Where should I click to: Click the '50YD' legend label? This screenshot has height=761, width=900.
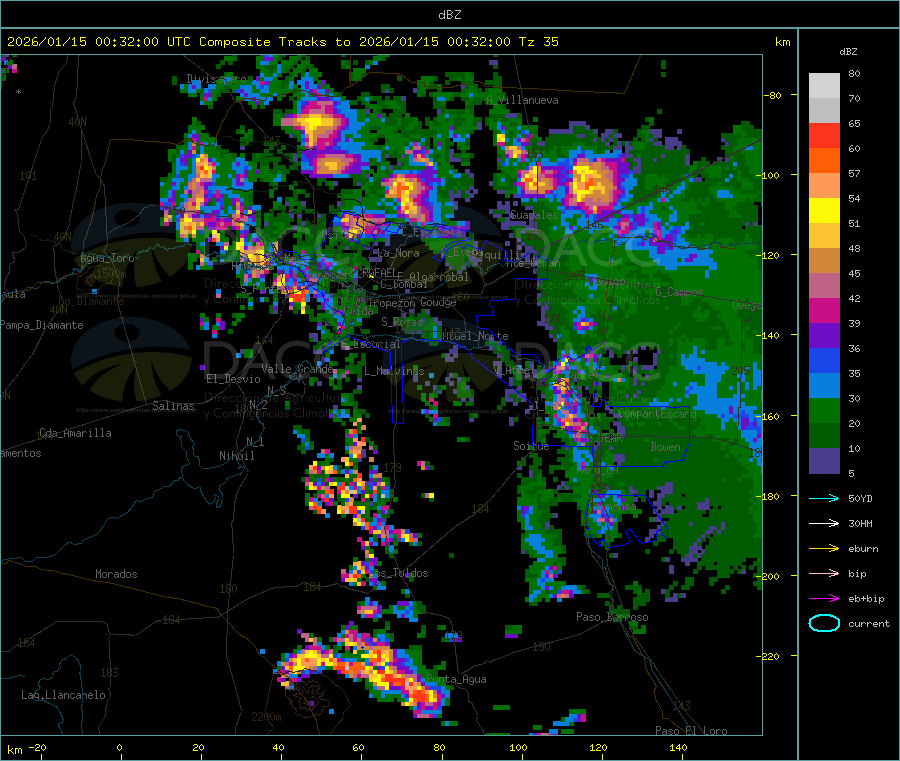(x=860, y=498)
